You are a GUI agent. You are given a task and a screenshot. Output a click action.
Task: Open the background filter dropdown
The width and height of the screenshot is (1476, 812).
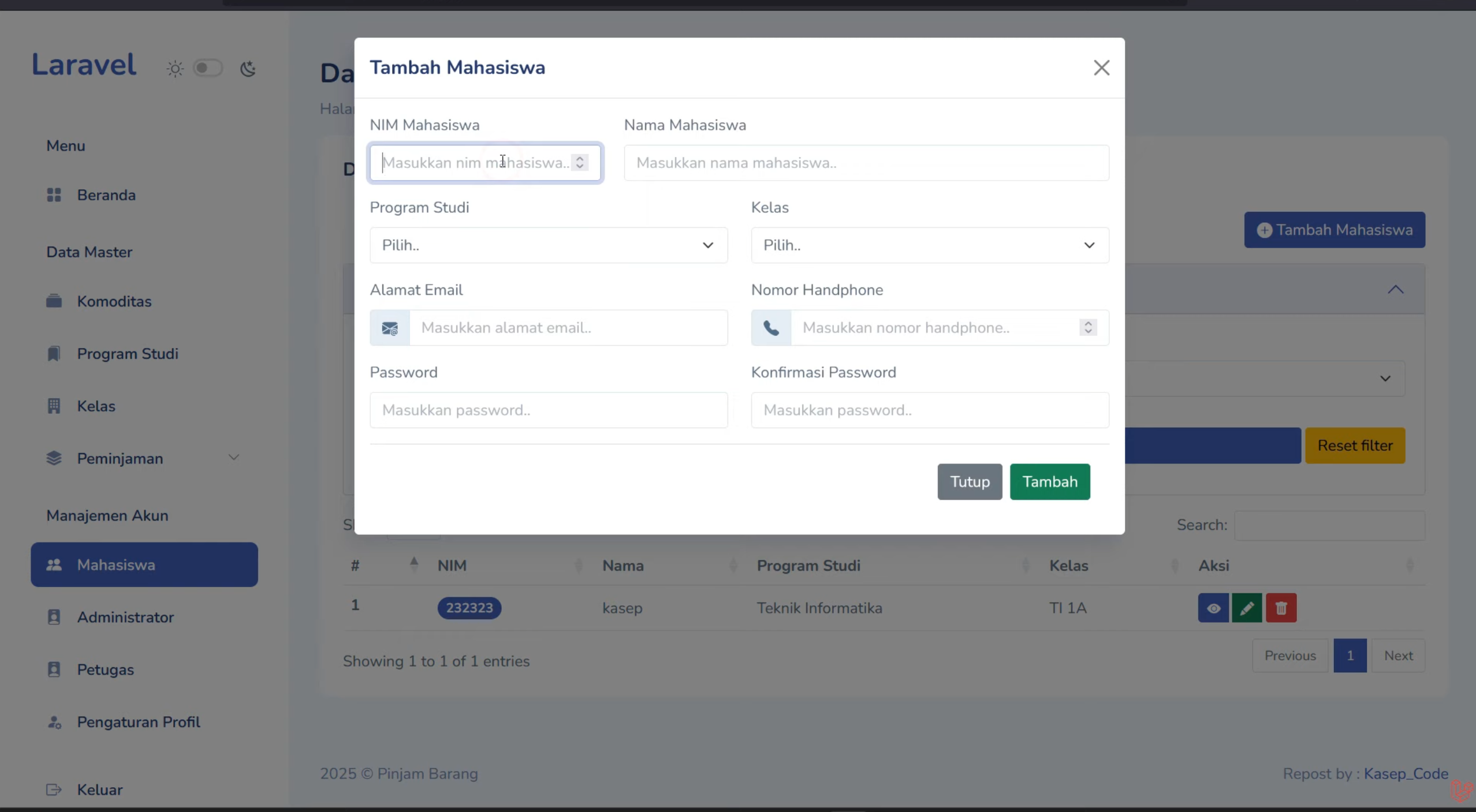[1265, 379]
